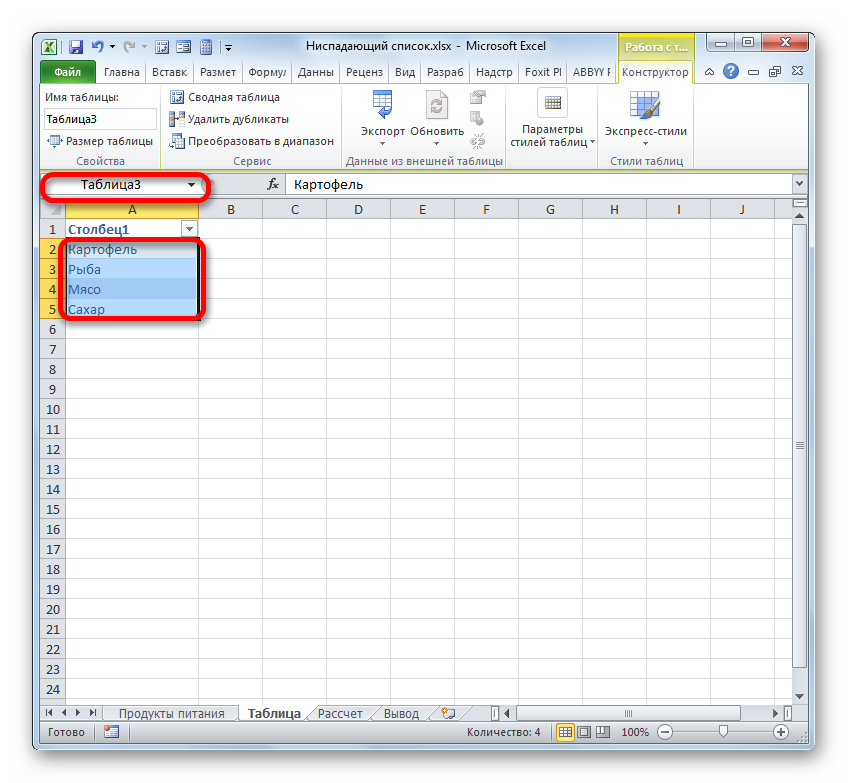Viewport: 848px width, 783px height.
Task: Go to first sheet navigation arrow
Action: click(50, 713)
